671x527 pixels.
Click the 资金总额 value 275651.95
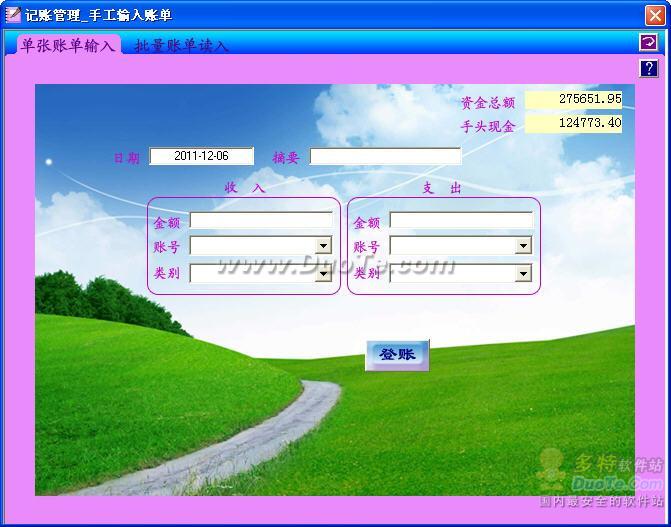[x=573, y=99]
